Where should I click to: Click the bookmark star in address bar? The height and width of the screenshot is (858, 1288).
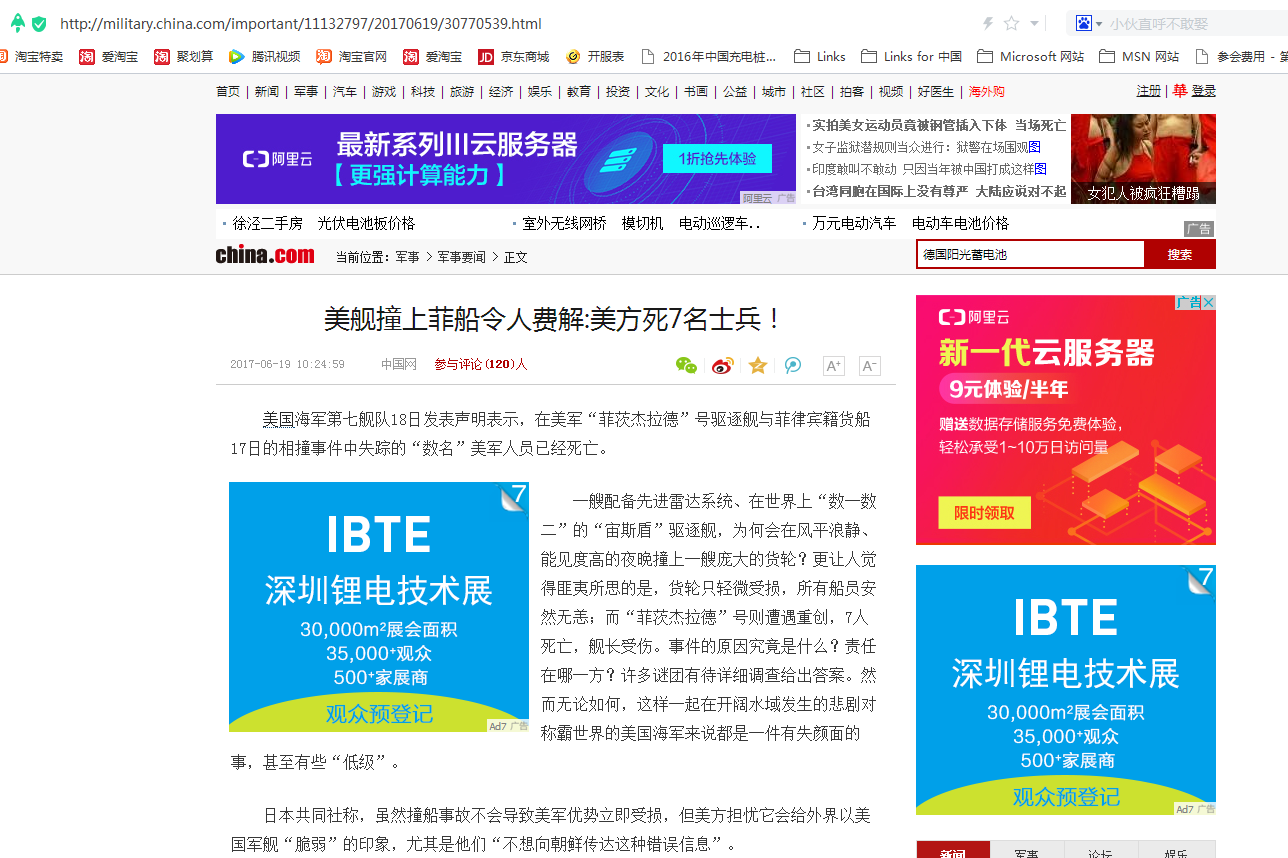point(1011,23)
